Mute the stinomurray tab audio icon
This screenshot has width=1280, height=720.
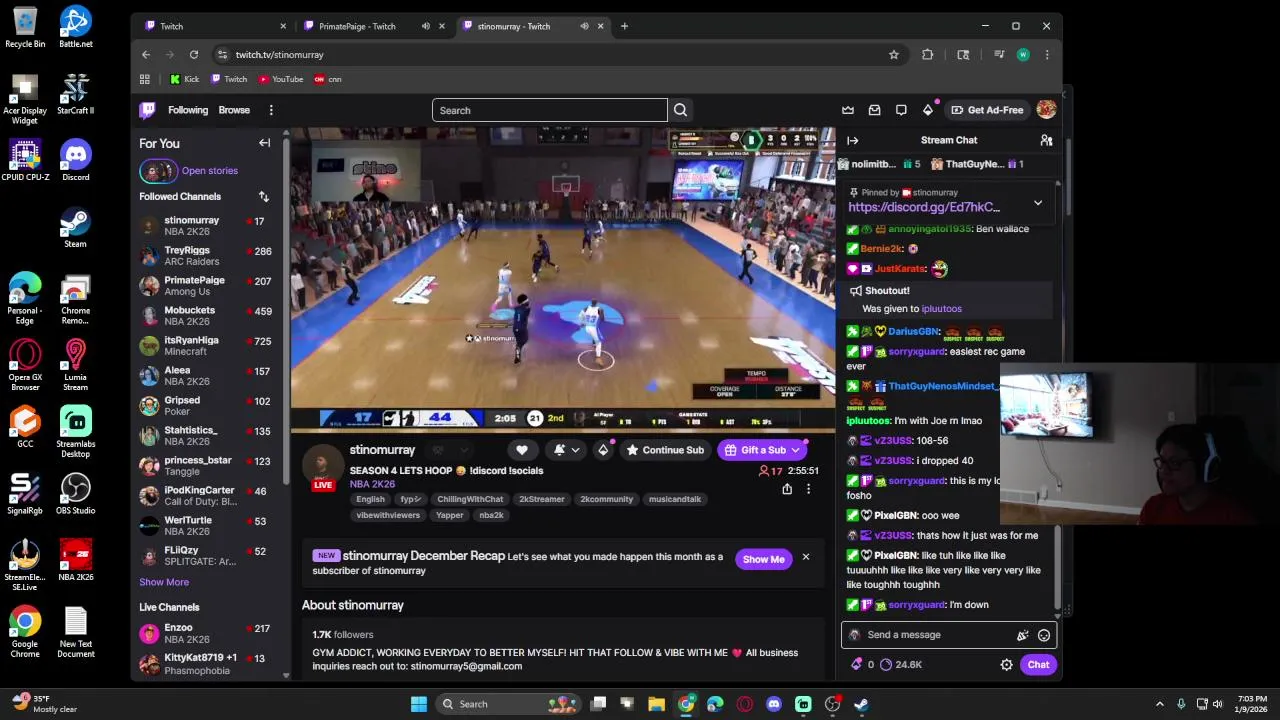tap(584, 26)
